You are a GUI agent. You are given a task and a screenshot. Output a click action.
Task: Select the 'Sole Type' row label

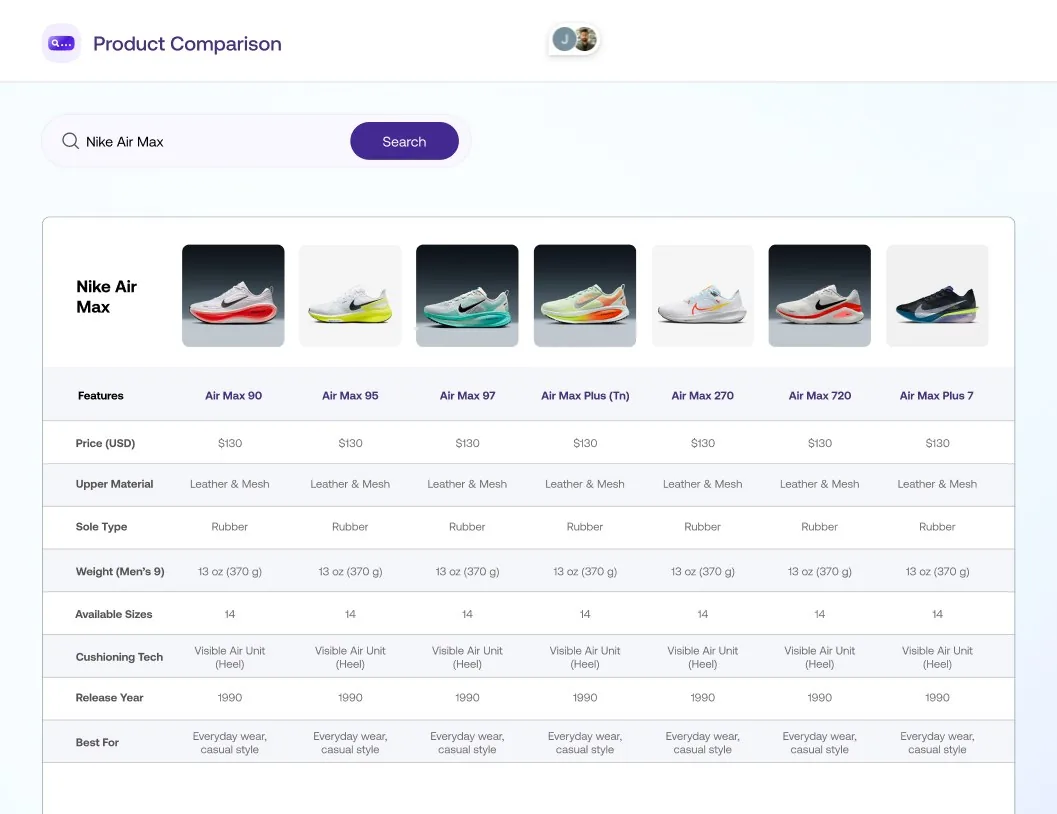pos(101,526)
